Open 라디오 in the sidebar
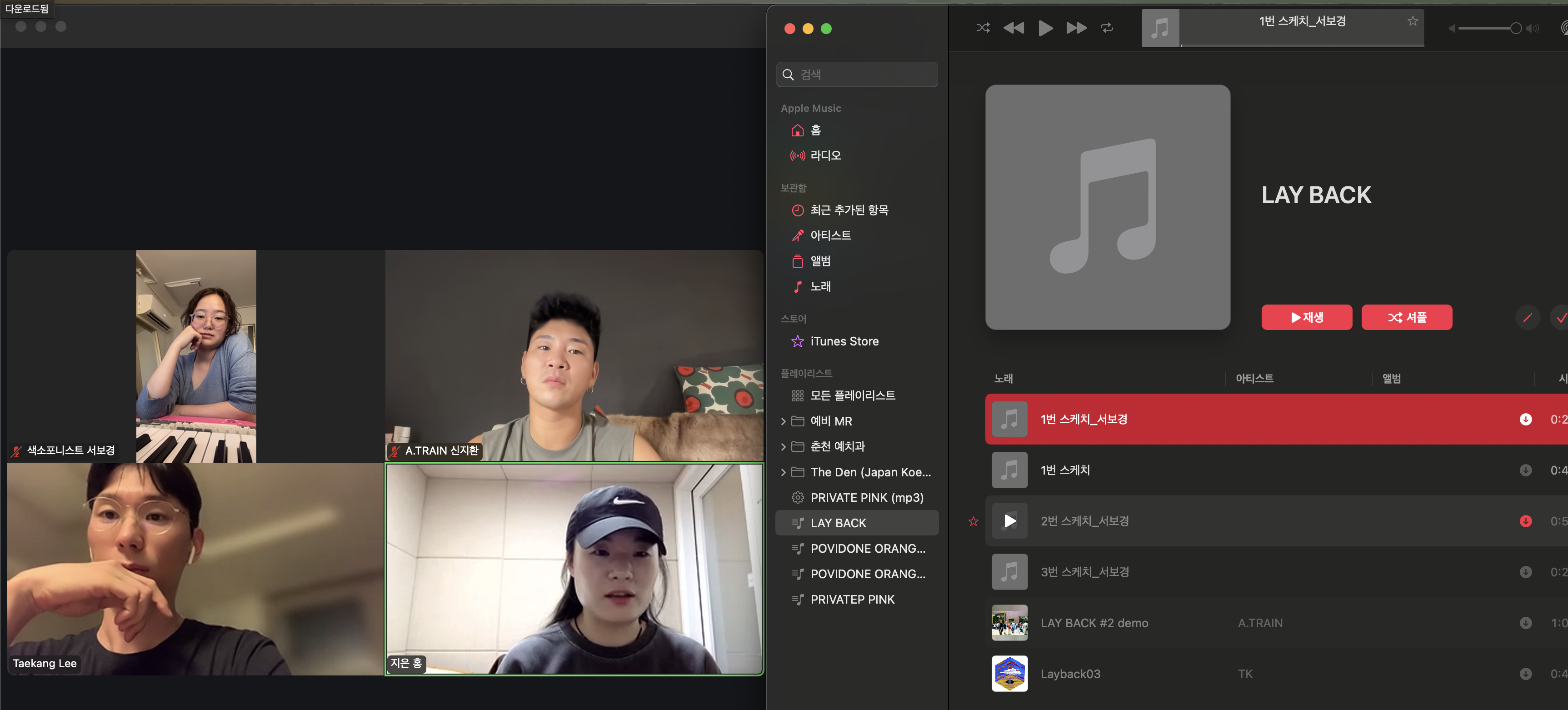The width and height of the screenshot is (1568, 710). point(856,155)
